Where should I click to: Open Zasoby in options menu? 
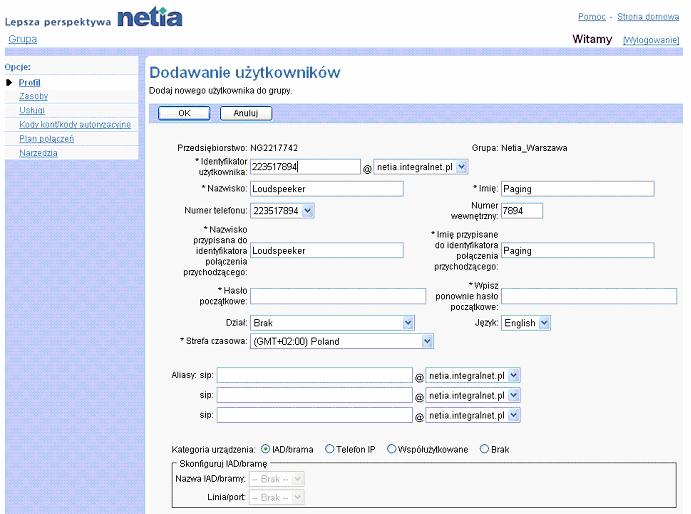(33, 96)
